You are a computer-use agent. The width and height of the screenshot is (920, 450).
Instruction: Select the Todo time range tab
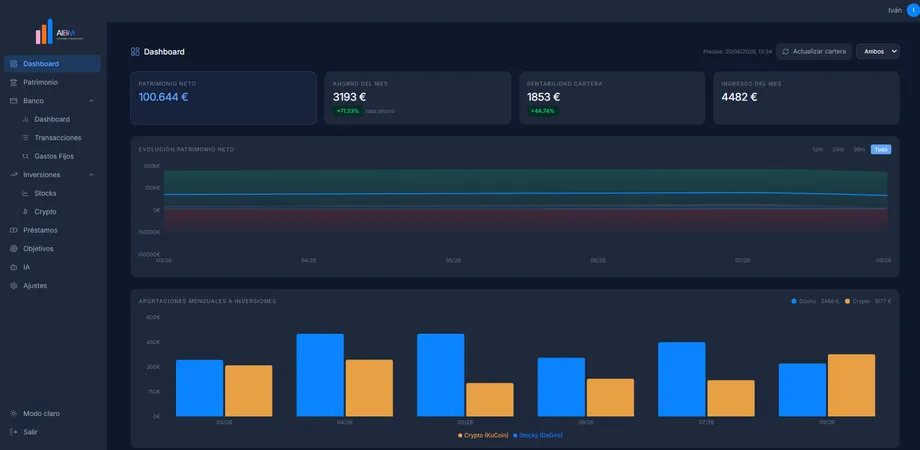[881, 150]
